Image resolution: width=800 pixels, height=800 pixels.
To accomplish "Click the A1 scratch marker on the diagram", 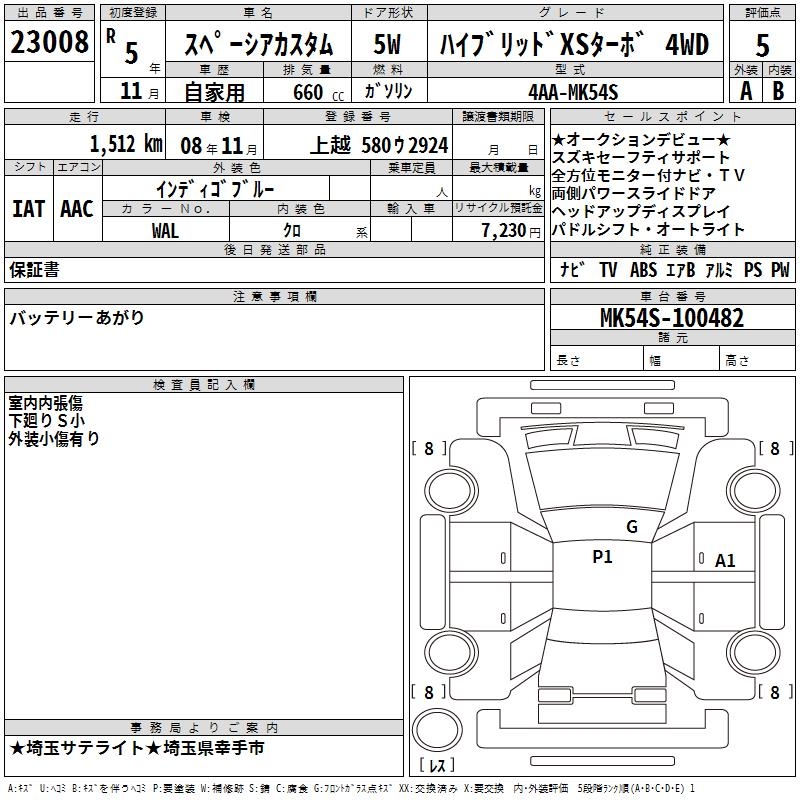I will click(725, 561).
